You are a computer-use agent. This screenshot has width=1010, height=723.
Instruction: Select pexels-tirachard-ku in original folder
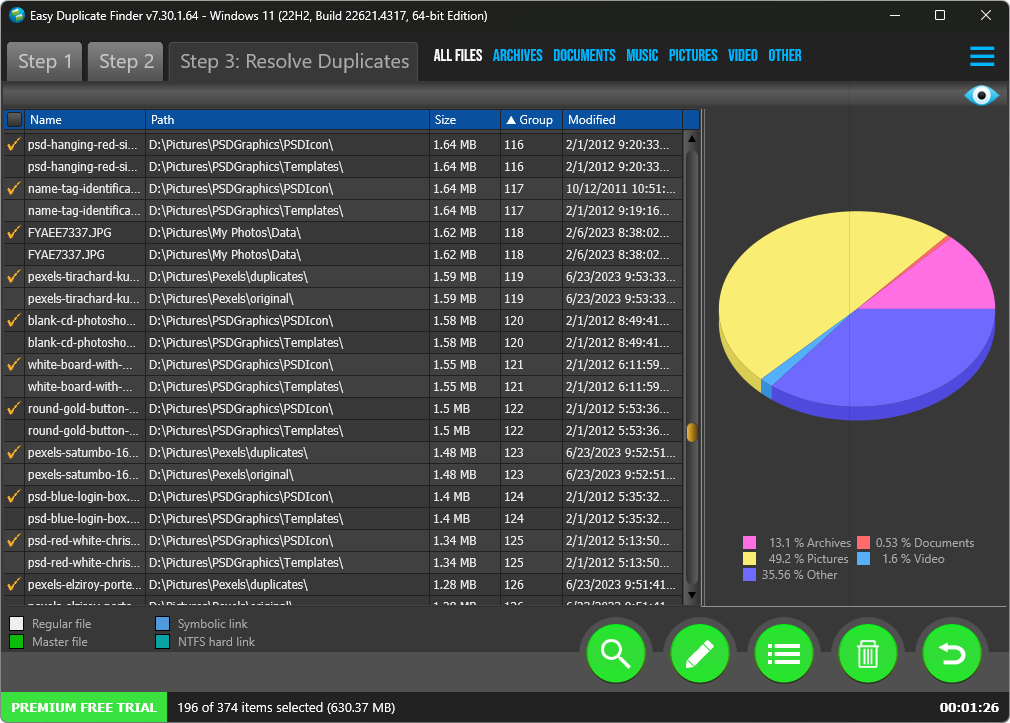tap(343, 298)
